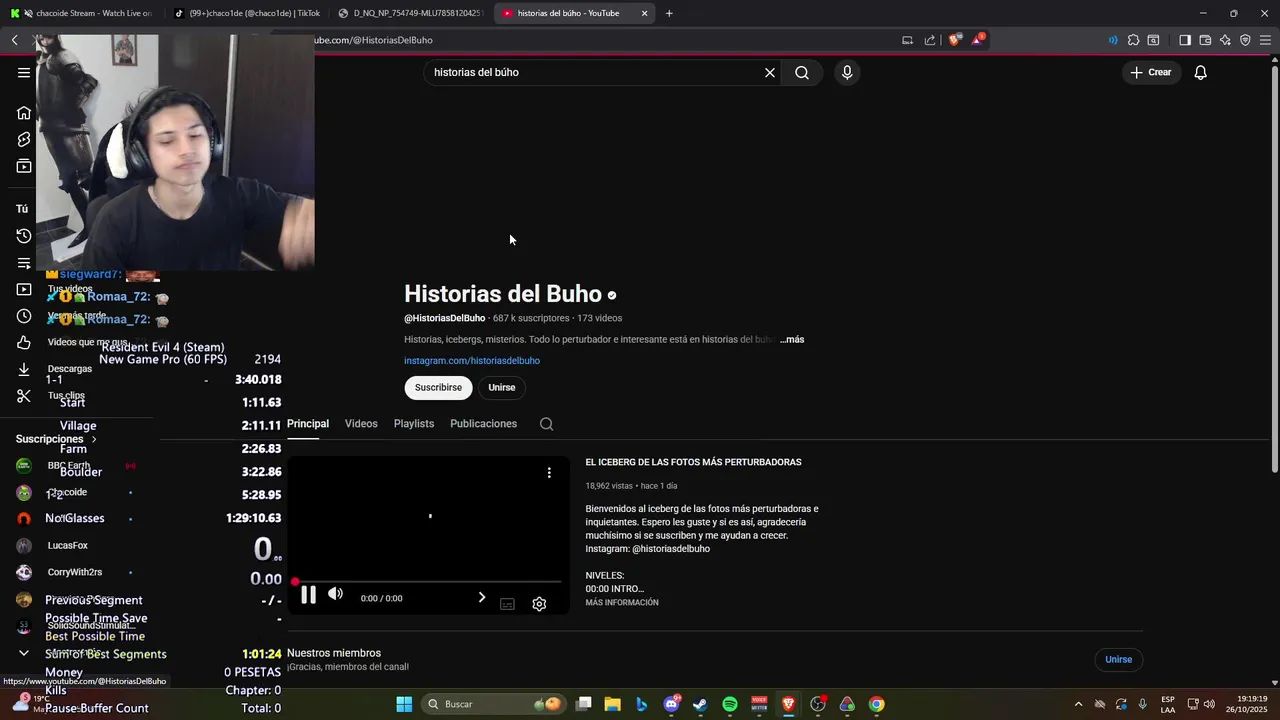
Task: Open browser extensions puzzle icon
Action: point(1133,40)
